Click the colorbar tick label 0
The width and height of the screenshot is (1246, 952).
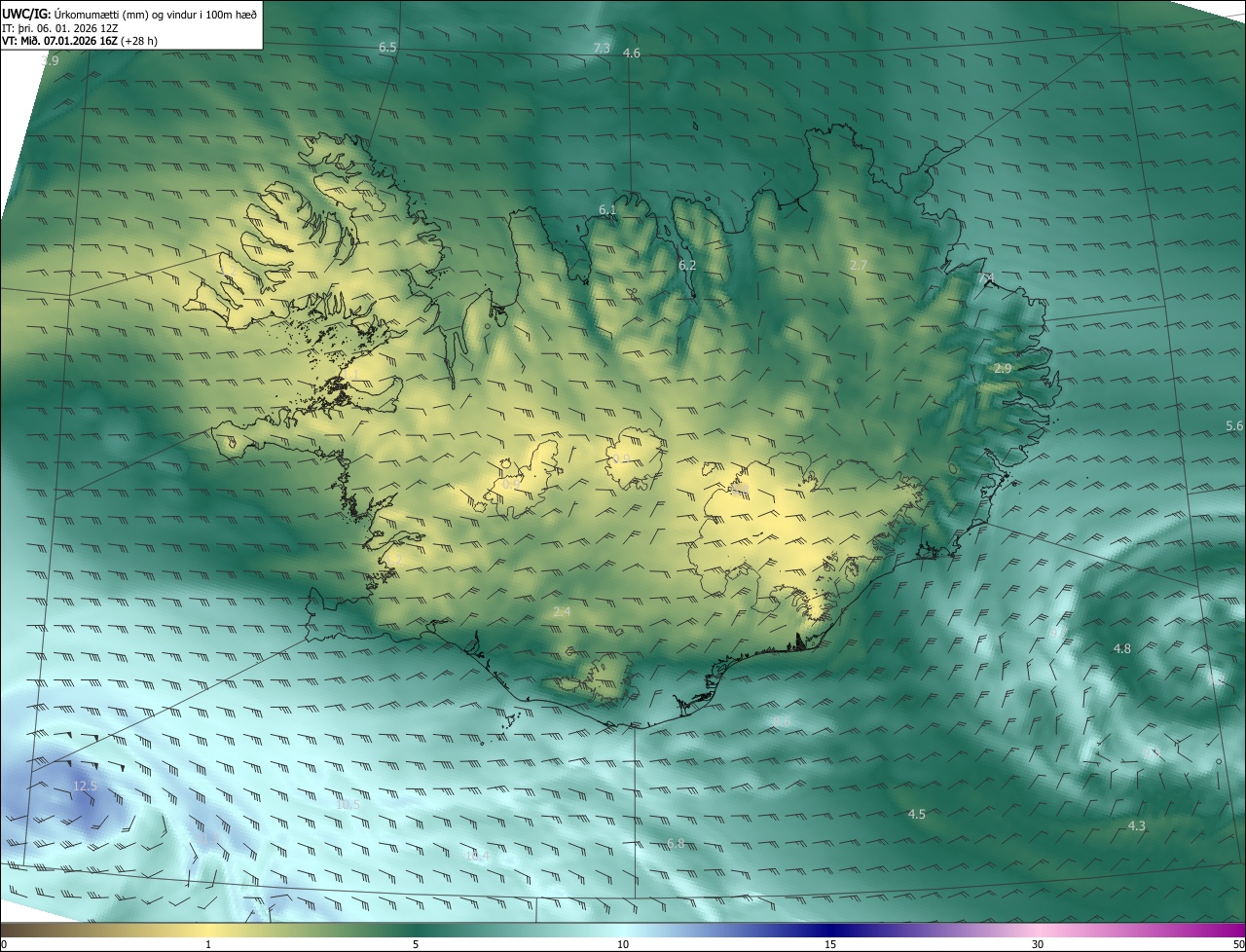pyautogui.click(x=4, y=945)
